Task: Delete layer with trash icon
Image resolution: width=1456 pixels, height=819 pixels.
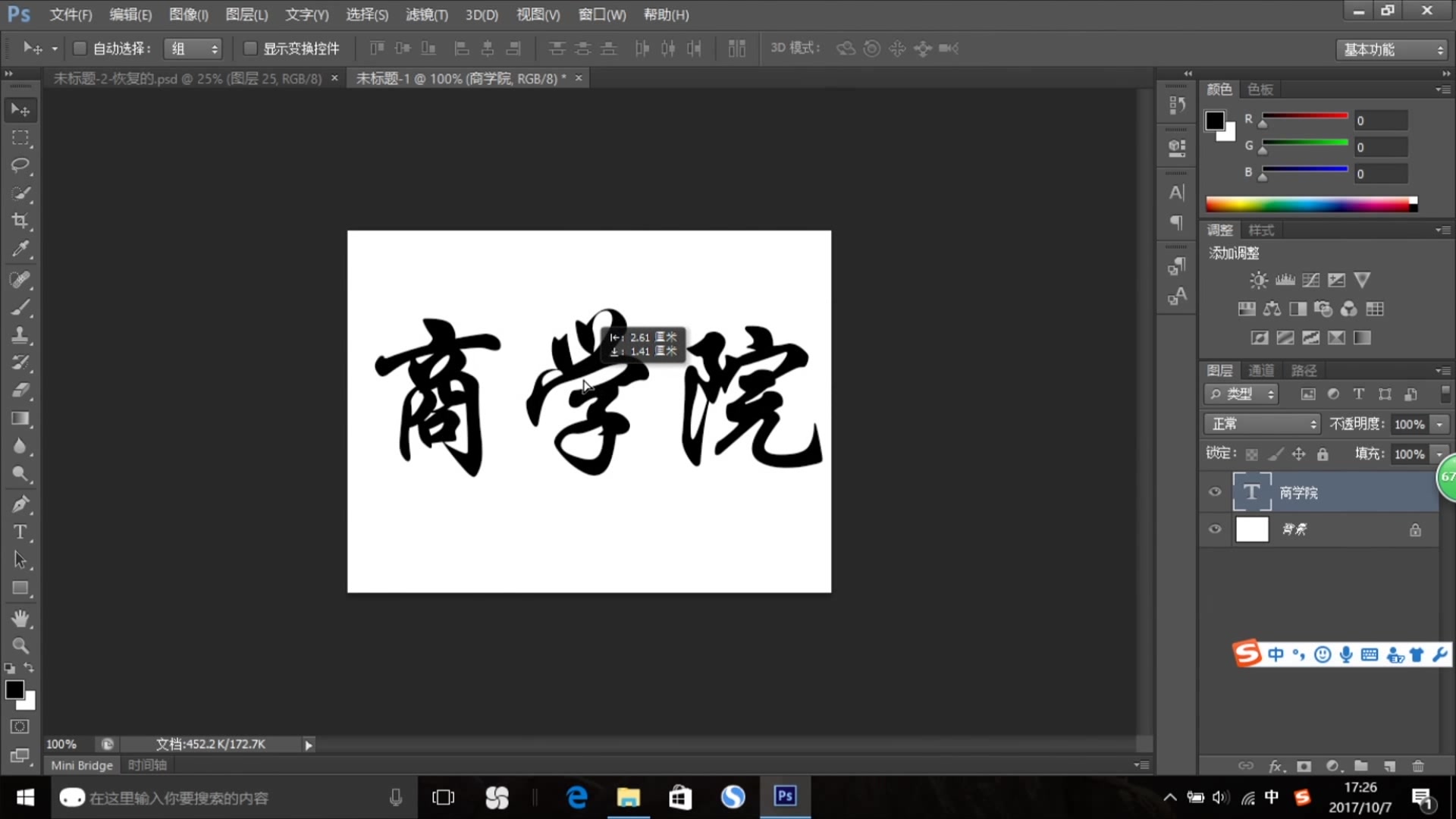Action: pos(1418,766)
